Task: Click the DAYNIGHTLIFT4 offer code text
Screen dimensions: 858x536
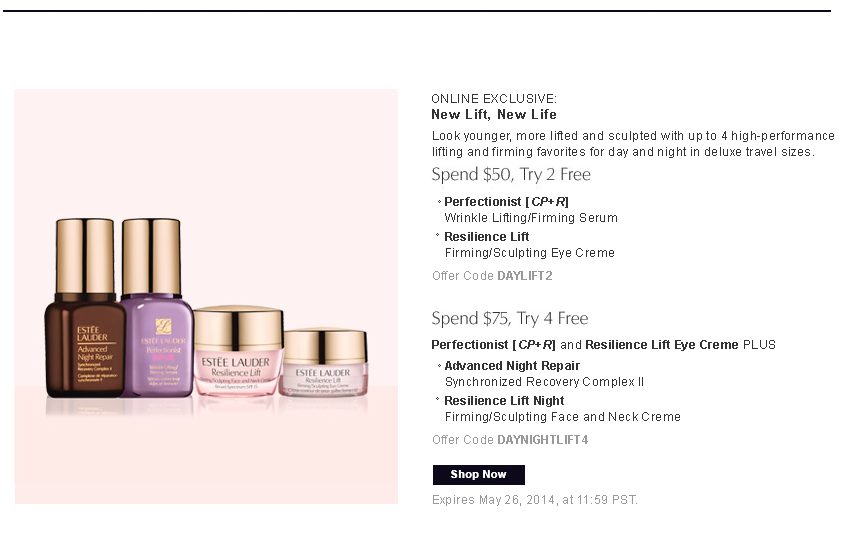Action: coord(542,440)
